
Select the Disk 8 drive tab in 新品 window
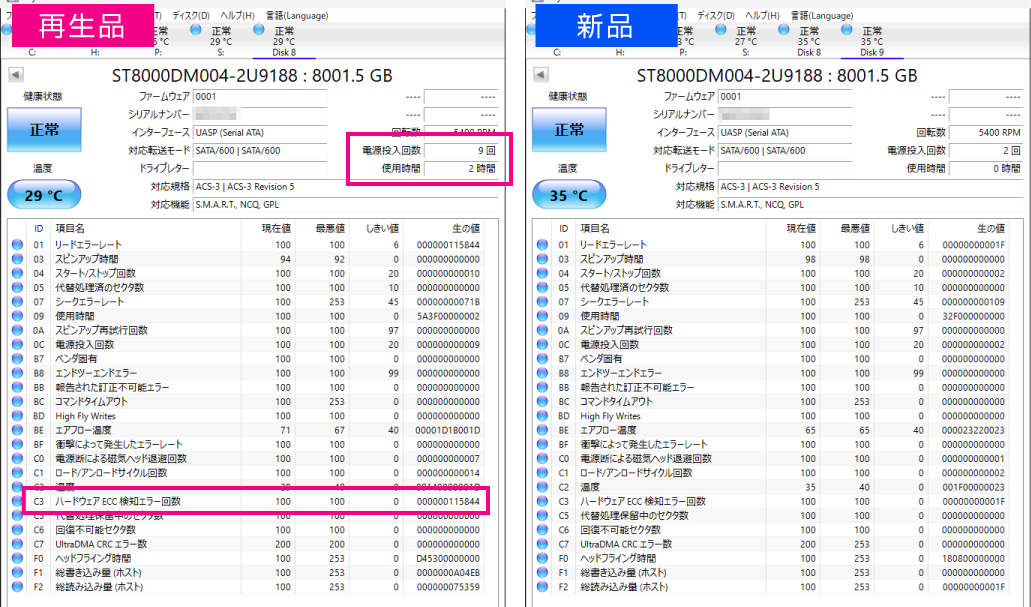(x=809, y=41)
